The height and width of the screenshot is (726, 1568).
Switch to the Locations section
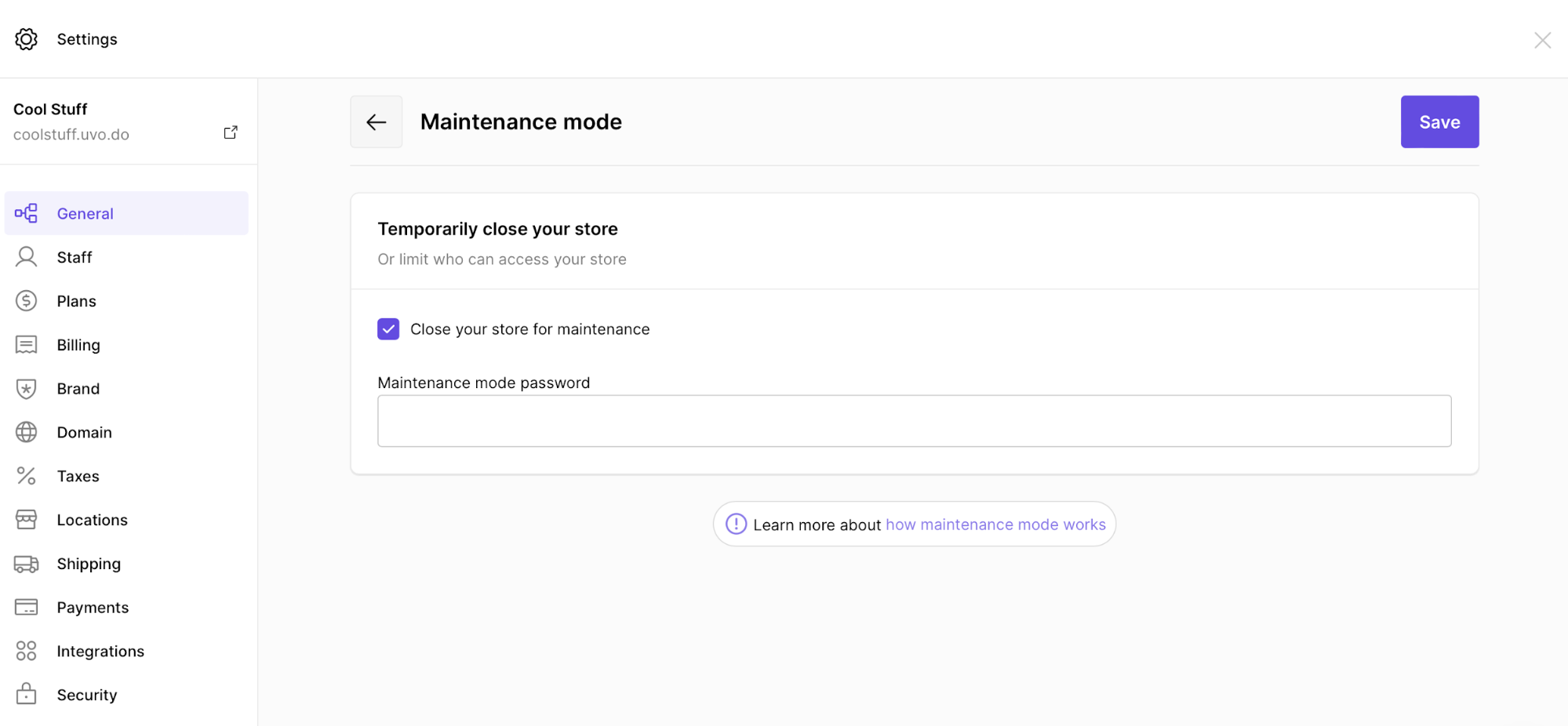[92, 520]
